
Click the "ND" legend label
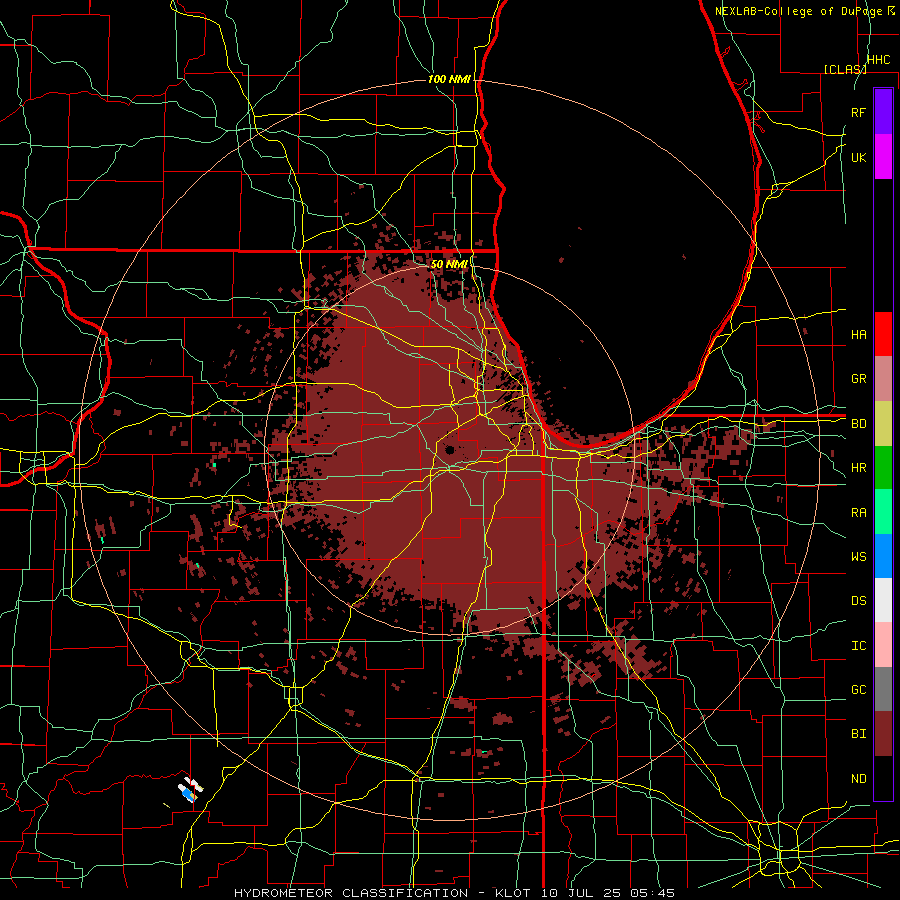click(858, 779)
